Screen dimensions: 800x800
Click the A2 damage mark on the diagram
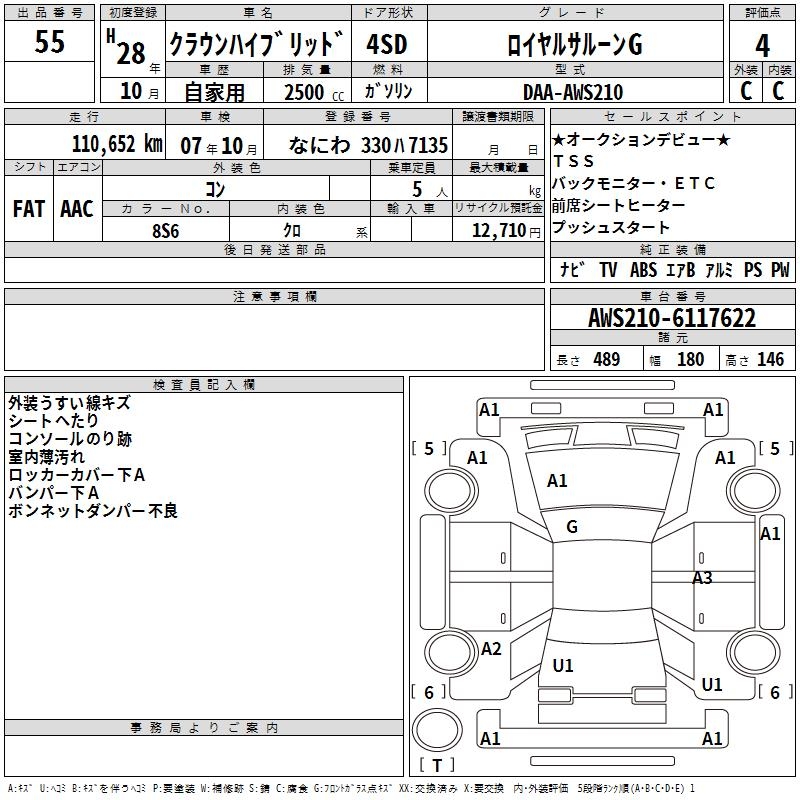coord(491,649)
